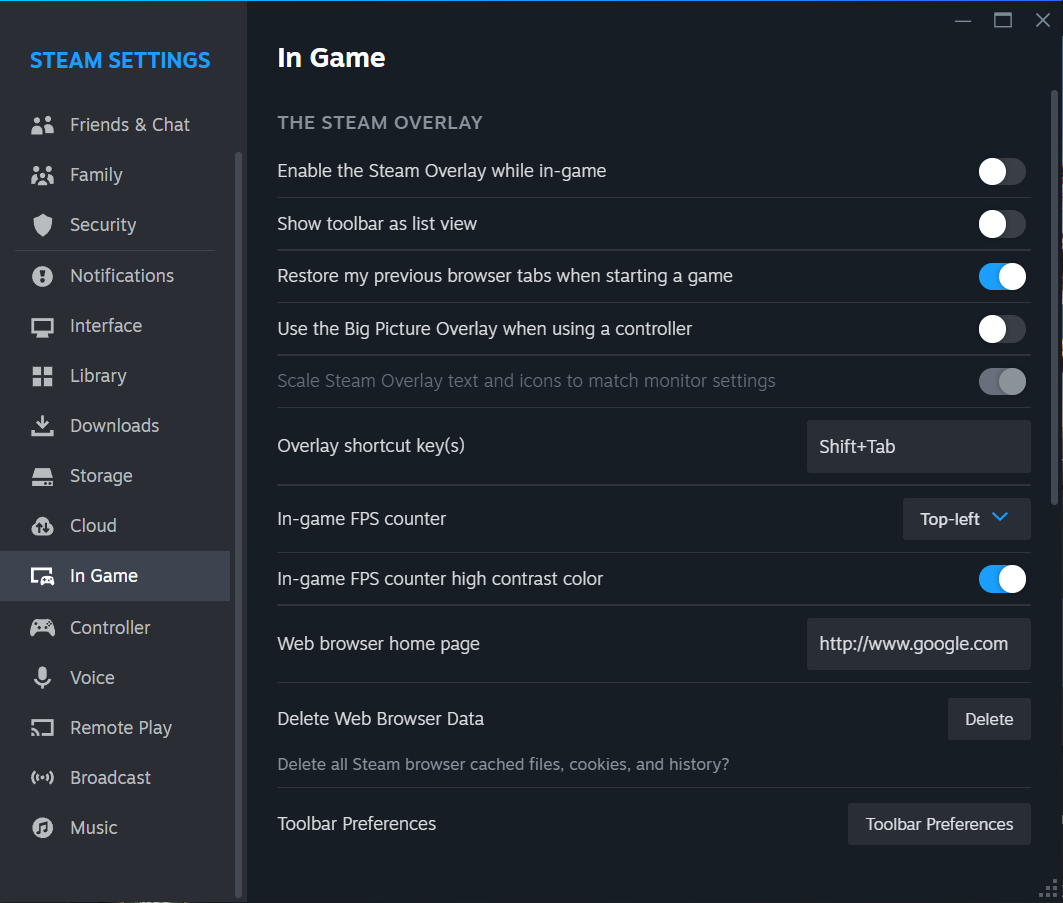Select In Game settings entry
The width and height of the screenshot is (1063, 903).
(x=115, y=576)
